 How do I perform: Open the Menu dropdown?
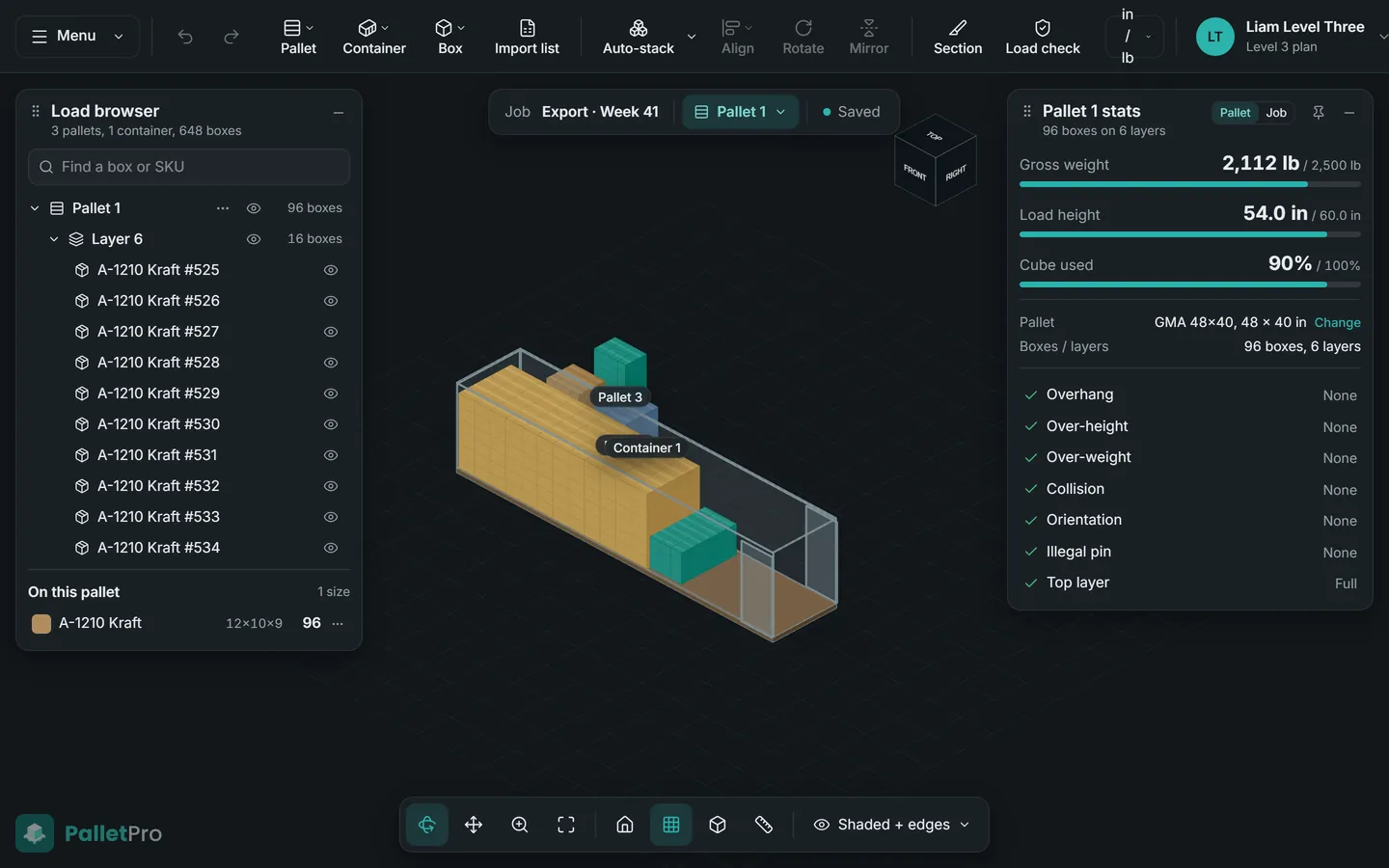[x=77, y=37]
